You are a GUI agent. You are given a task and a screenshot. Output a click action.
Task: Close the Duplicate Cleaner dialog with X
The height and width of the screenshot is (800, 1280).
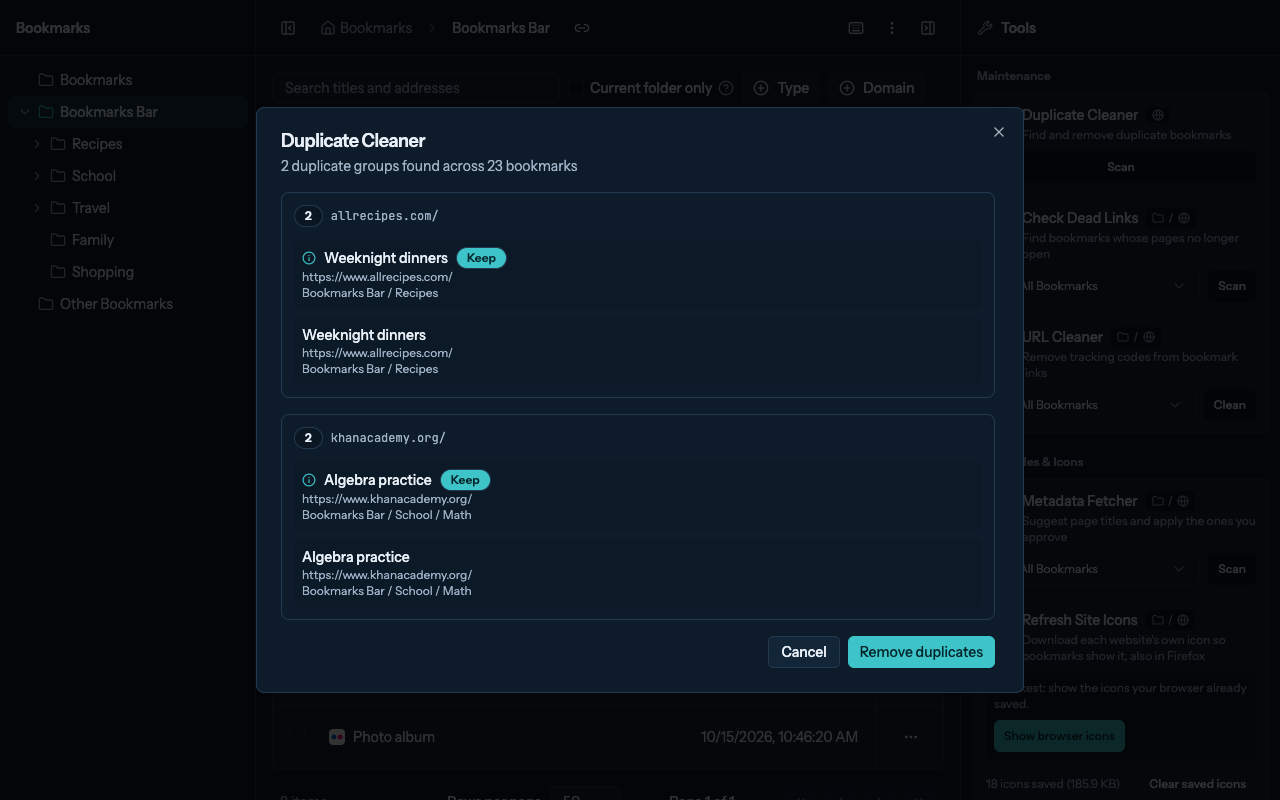click(x=998, y=132)
